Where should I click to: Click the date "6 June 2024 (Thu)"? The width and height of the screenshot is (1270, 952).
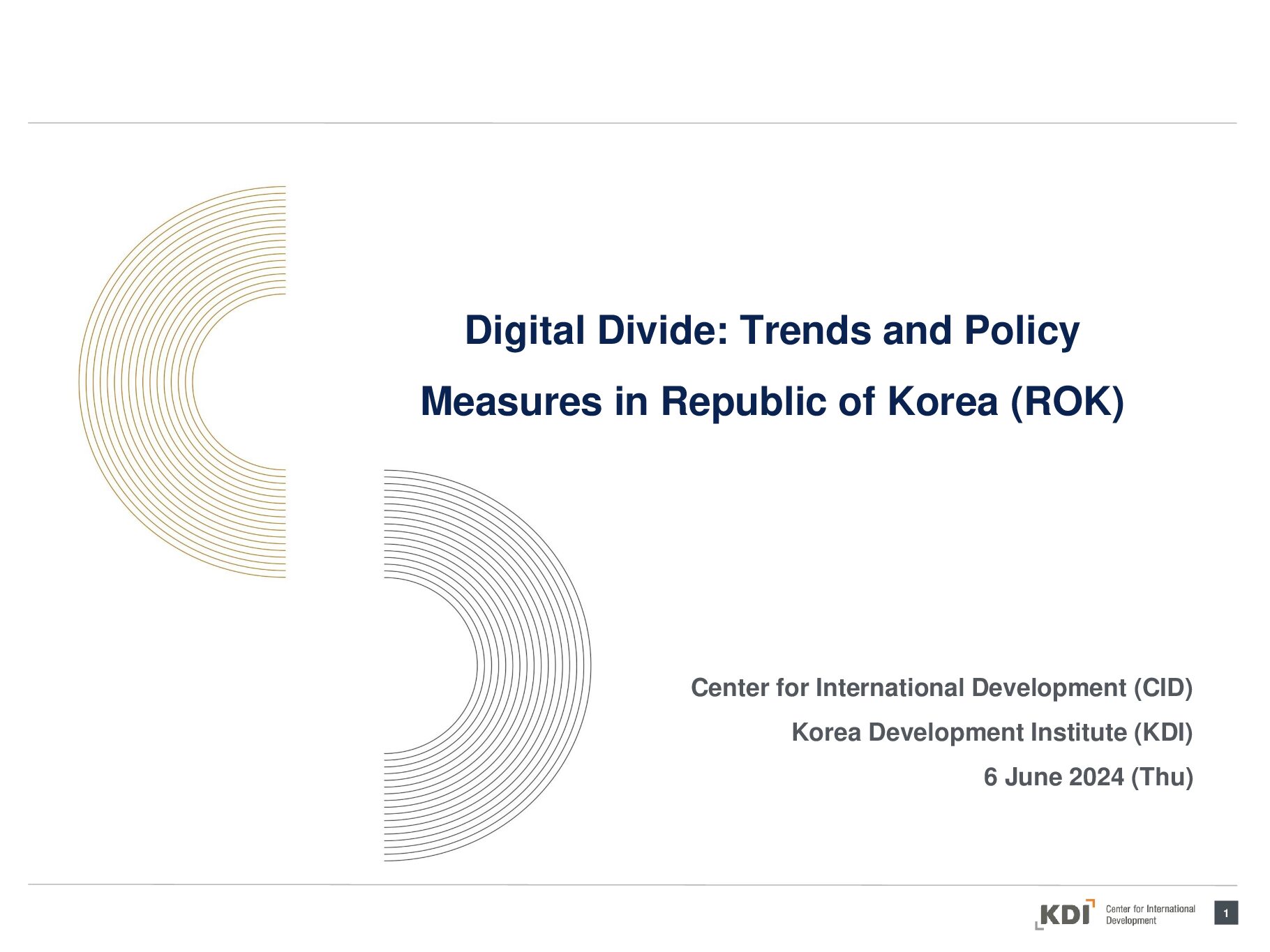[x=1088, y=777]
